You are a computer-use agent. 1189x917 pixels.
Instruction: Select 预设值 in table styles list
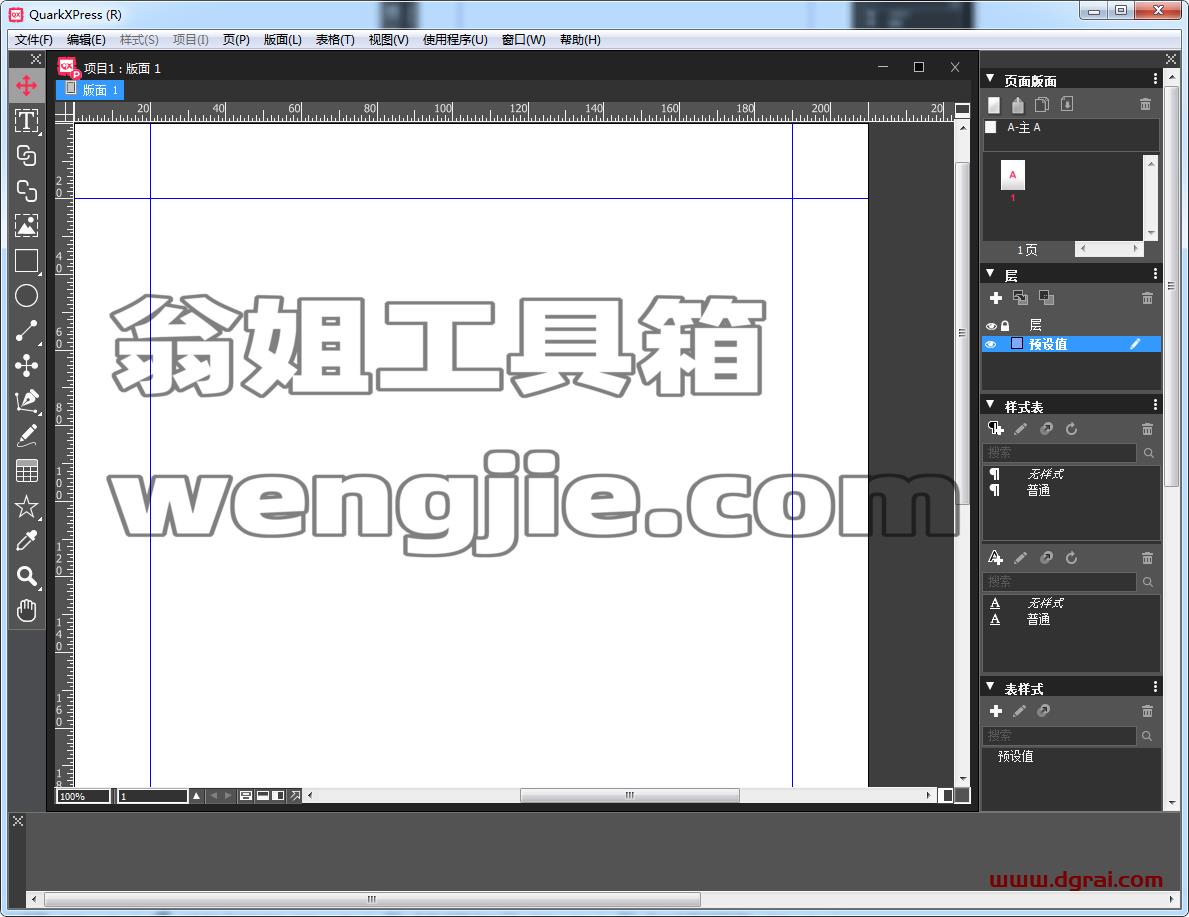(1015, 756)
